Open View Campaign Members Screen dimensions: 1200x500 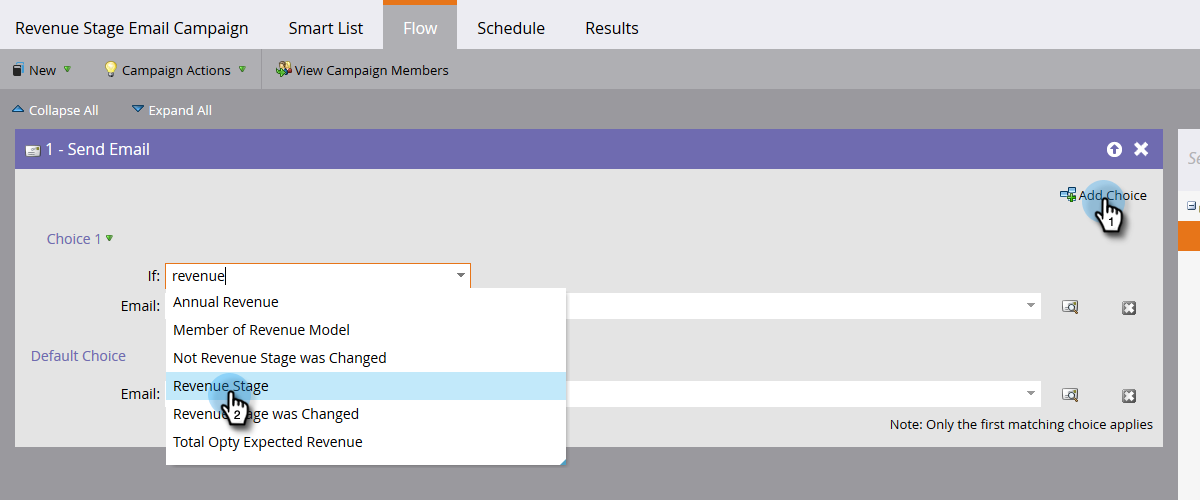362,70
